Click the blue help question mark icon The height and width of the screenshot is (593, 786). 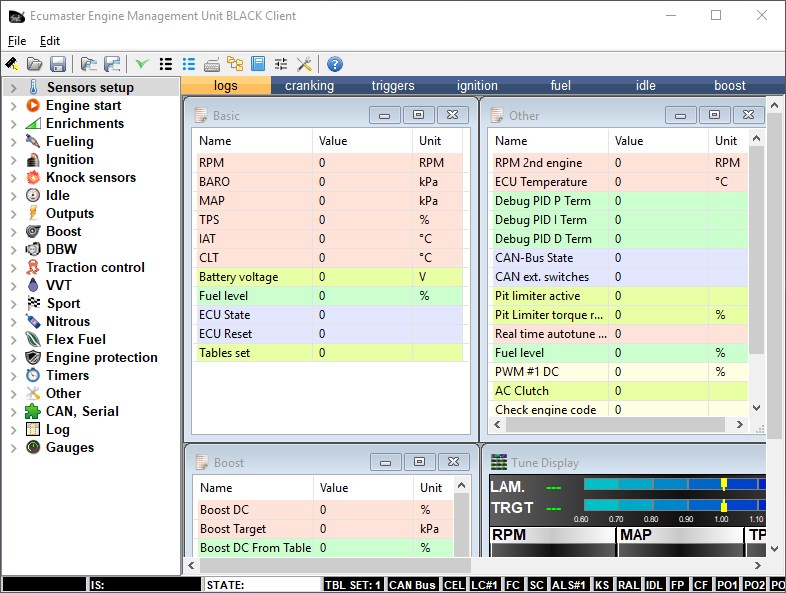point(334,64)
